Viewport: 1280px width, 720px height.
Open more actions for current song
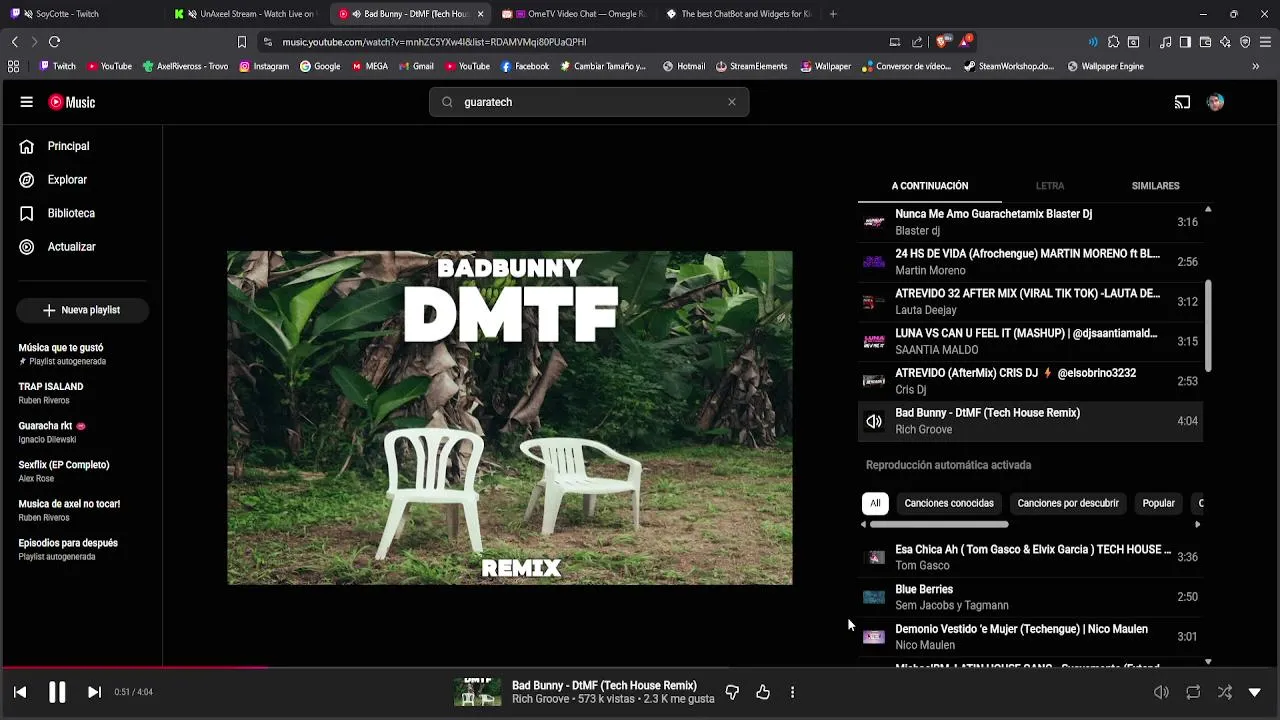point(792,692)
